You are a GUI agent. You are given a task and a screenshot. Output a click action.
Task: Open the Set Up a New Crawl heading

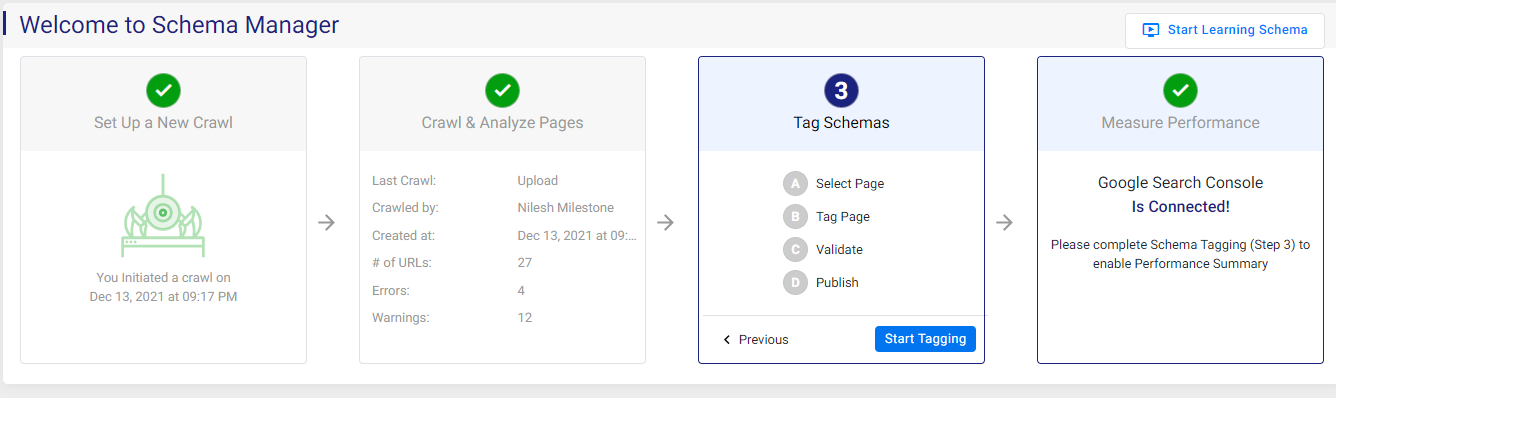point(163,123)
